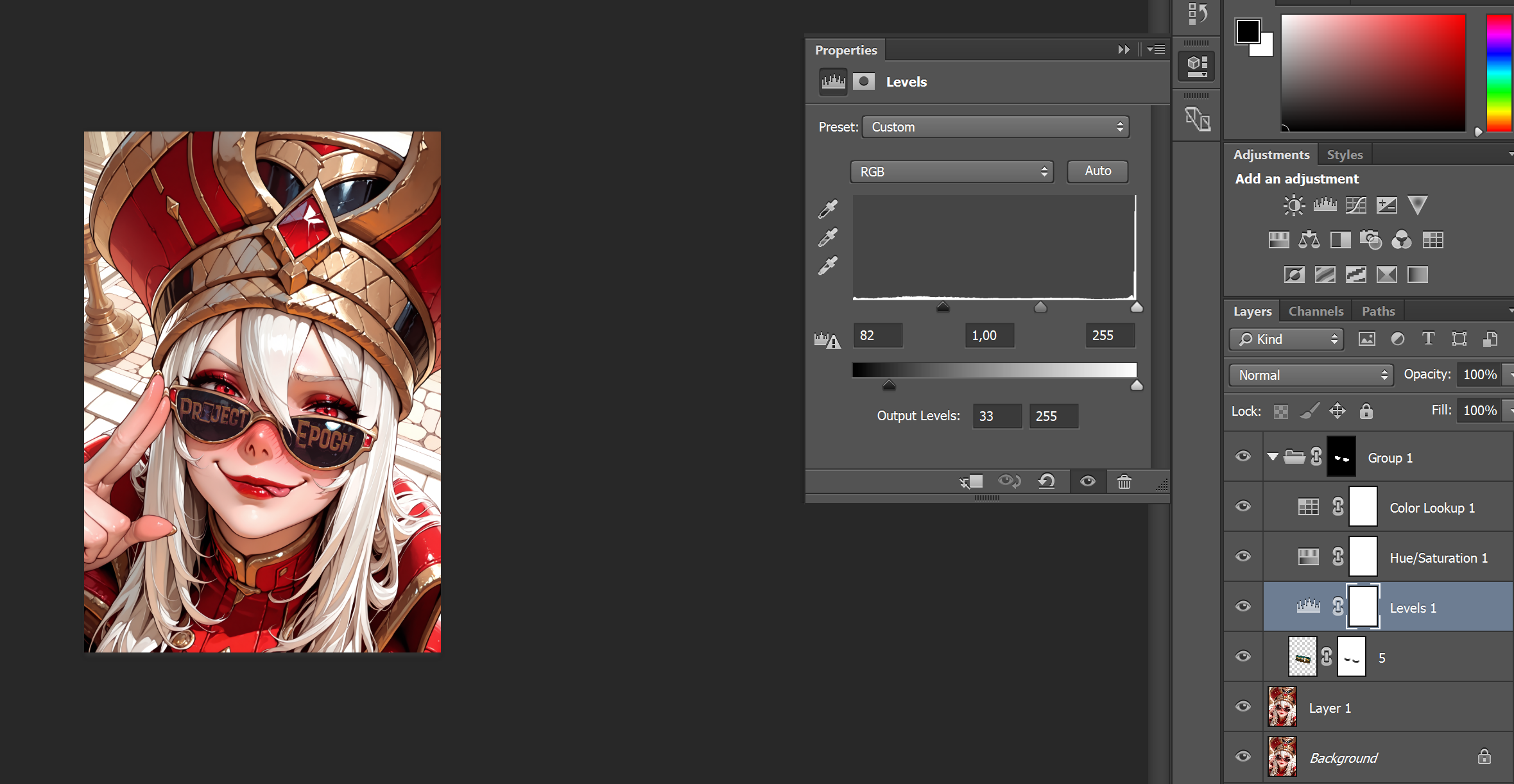Click the foreground color swatch
Image resolution: width=1514 pixels, height=784 pixels.
(x=1248, y=31)
